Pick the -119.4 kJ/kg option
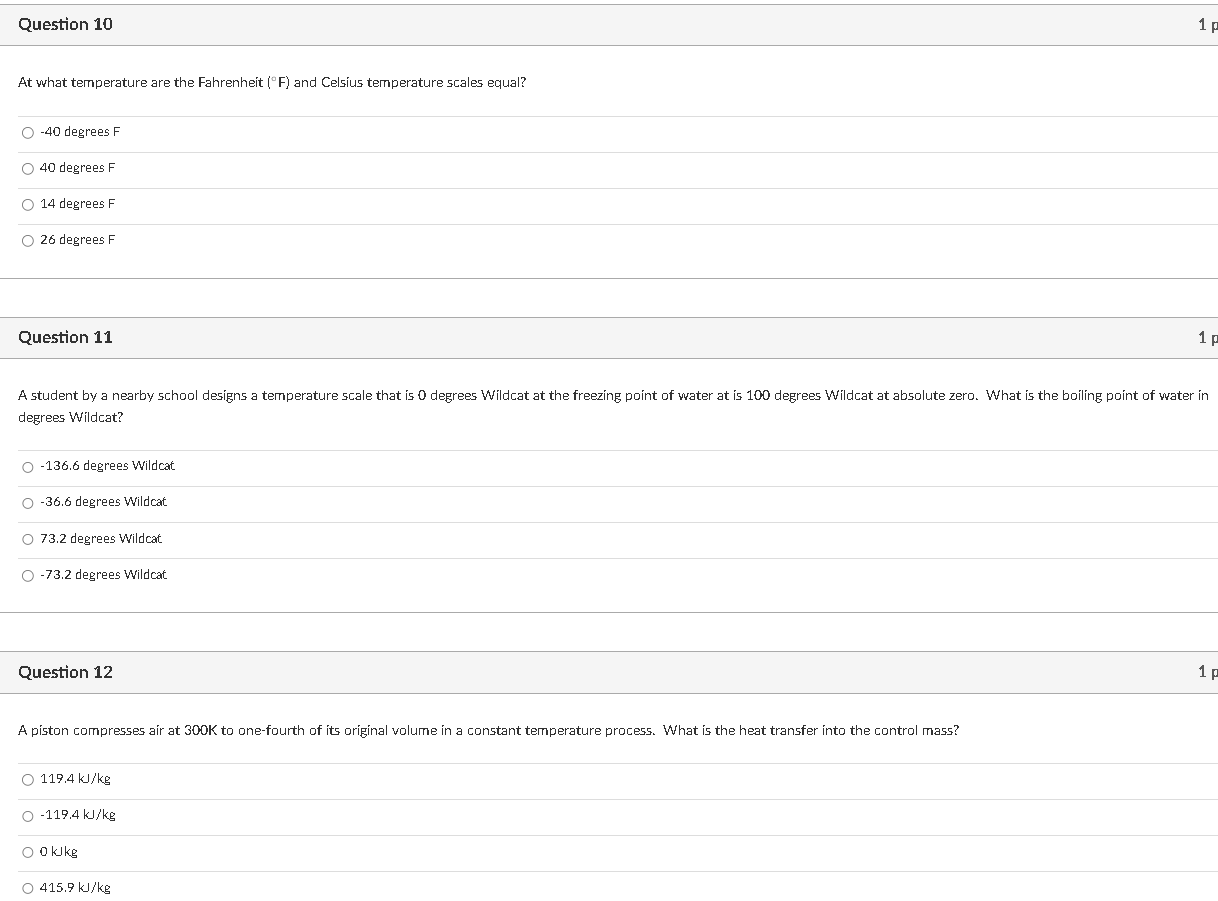 (28, 815)
